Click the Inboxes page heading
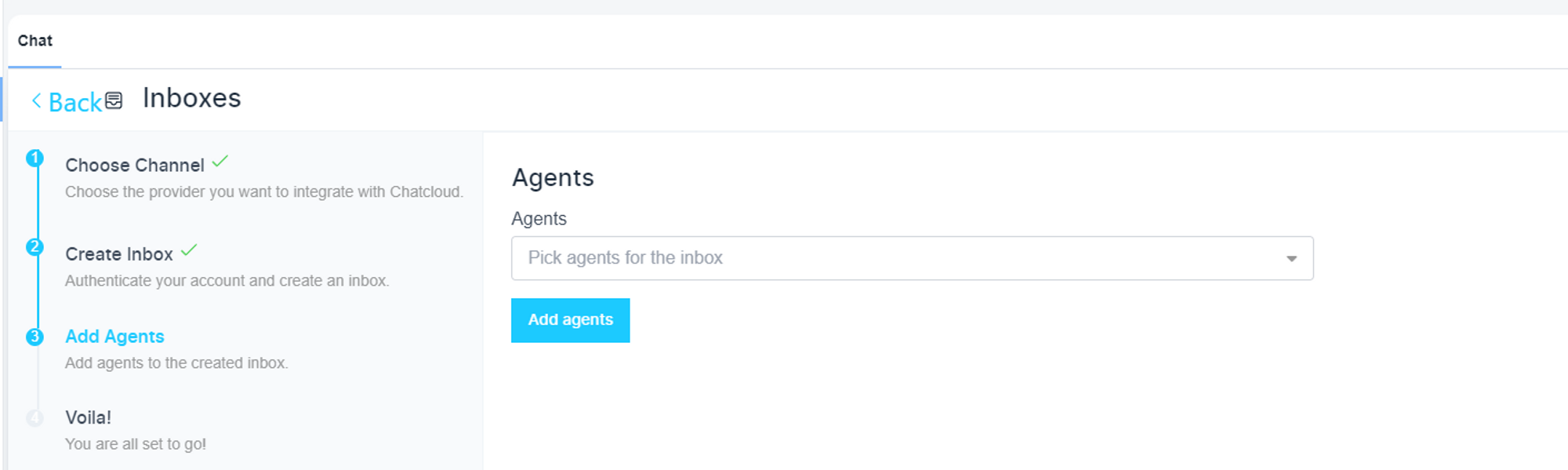The image size is (1568, 470). point(192,98)
